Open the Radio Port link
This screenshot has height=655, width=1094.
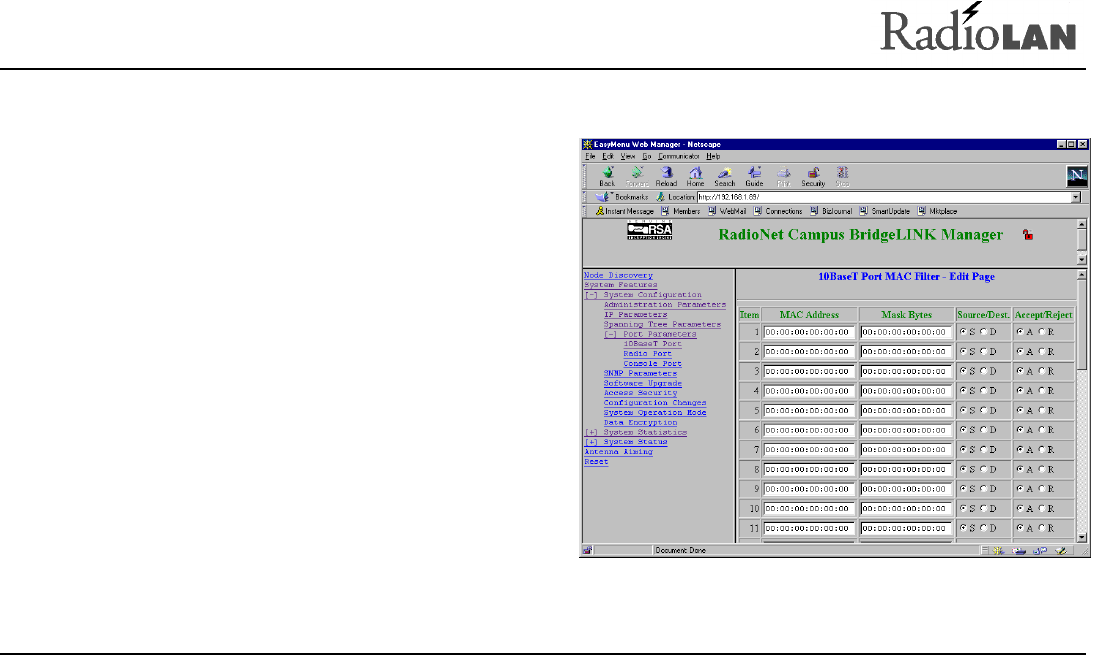[x=647, y=354]
